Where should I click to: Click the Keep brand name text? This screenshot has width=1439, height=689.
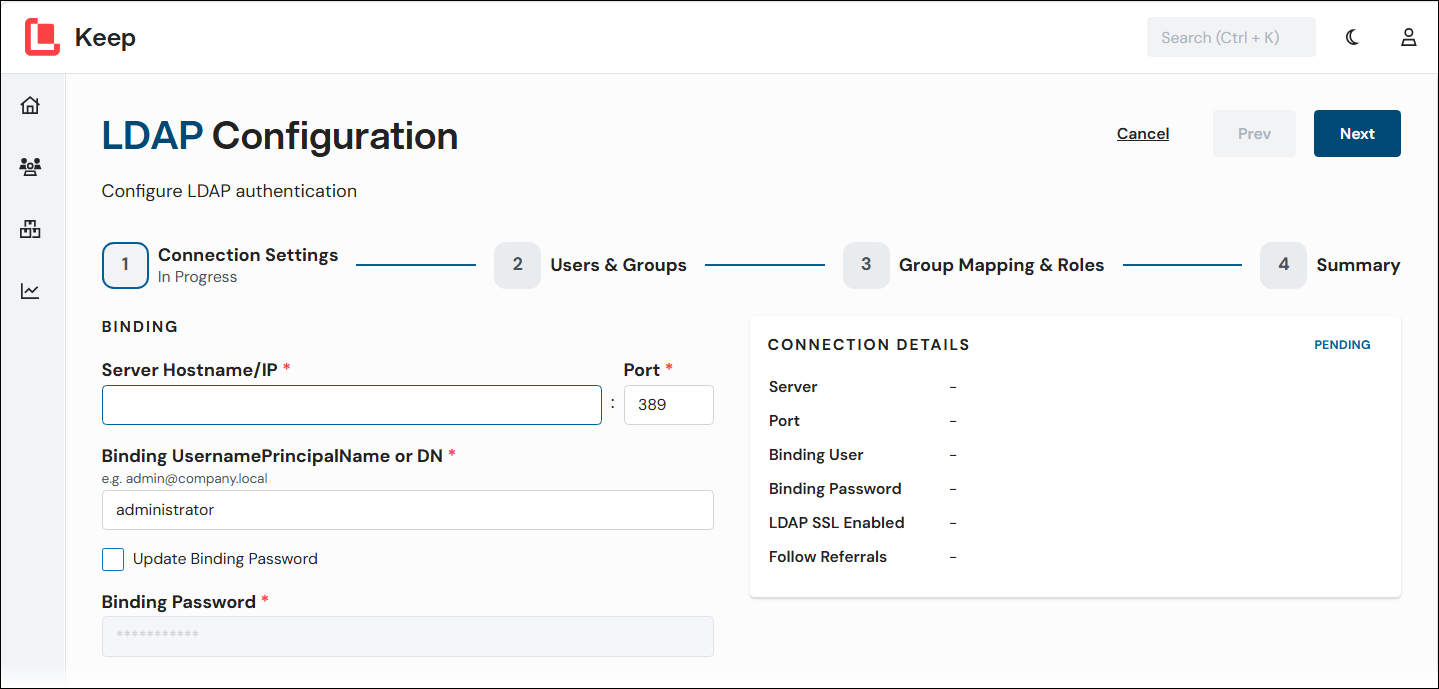105,38
